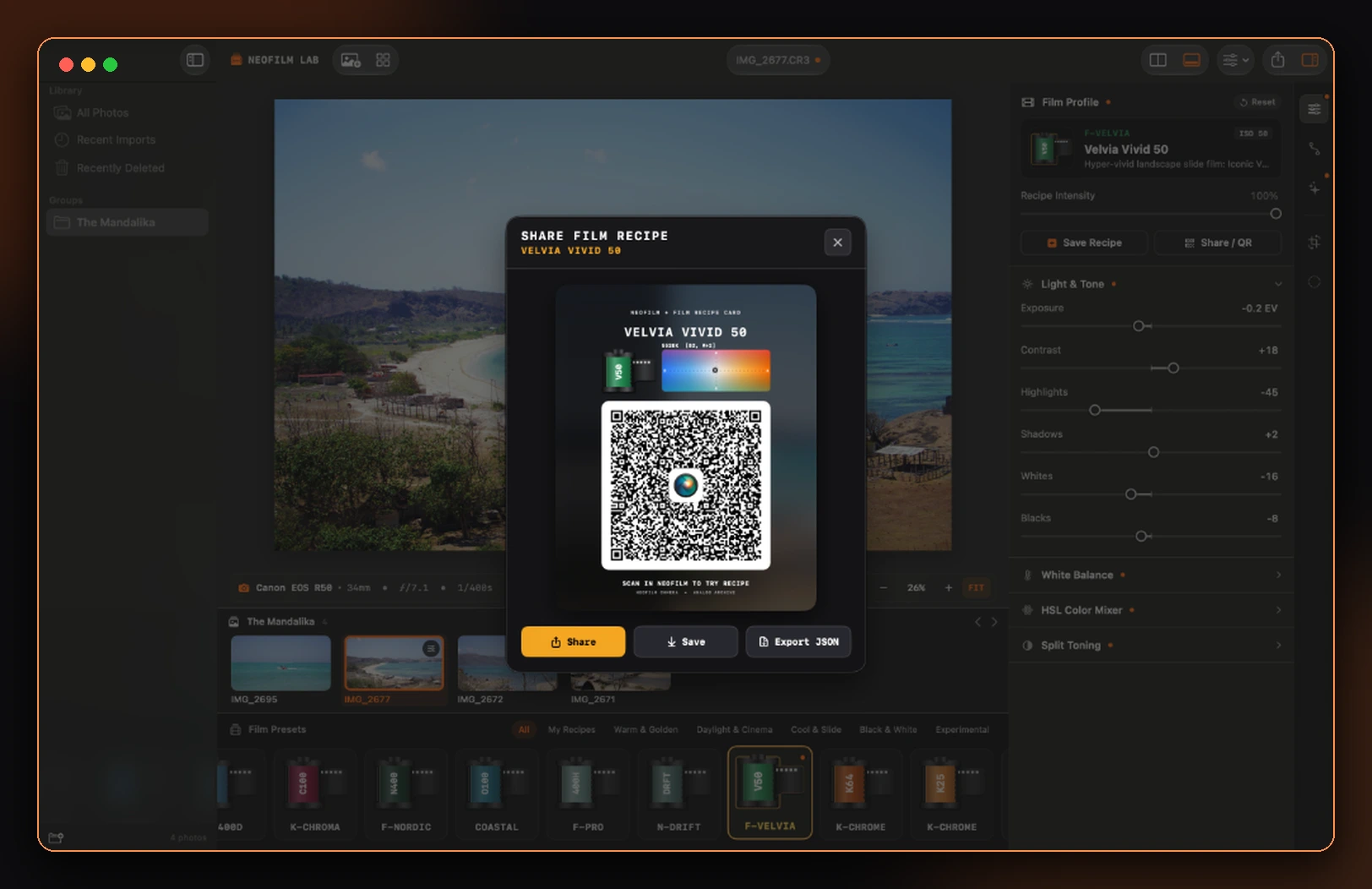
Task: Click the FIT zoom button
Action: pyautogui.click(x=976, y=587)
